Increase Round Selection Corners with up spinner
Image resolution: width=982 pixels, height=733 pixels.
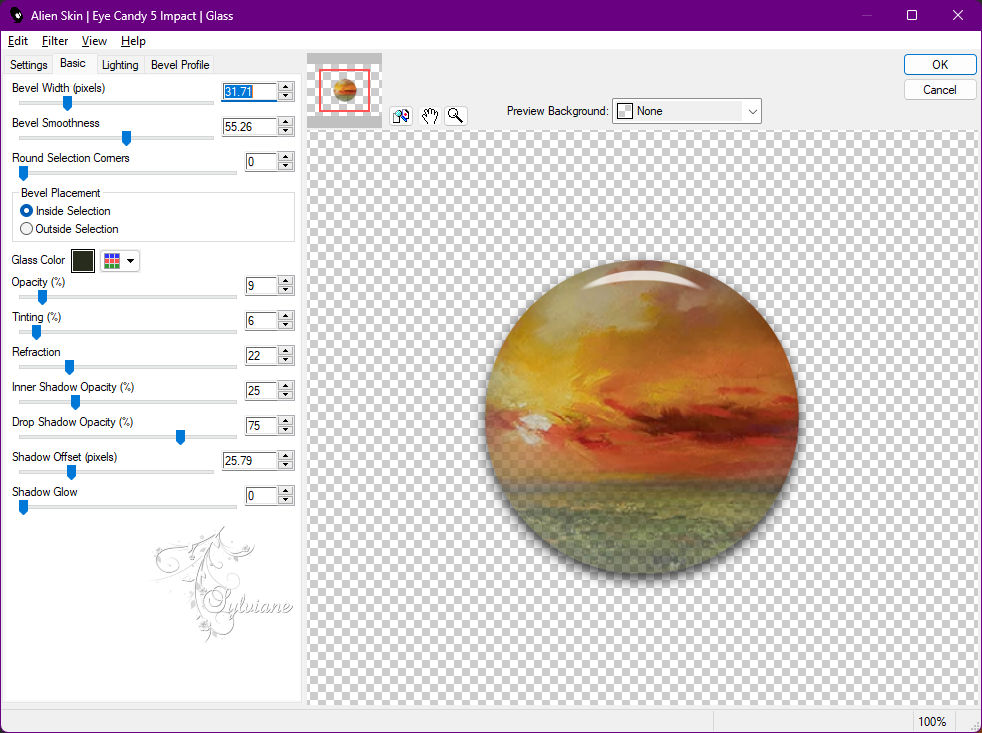click(286, 157)
